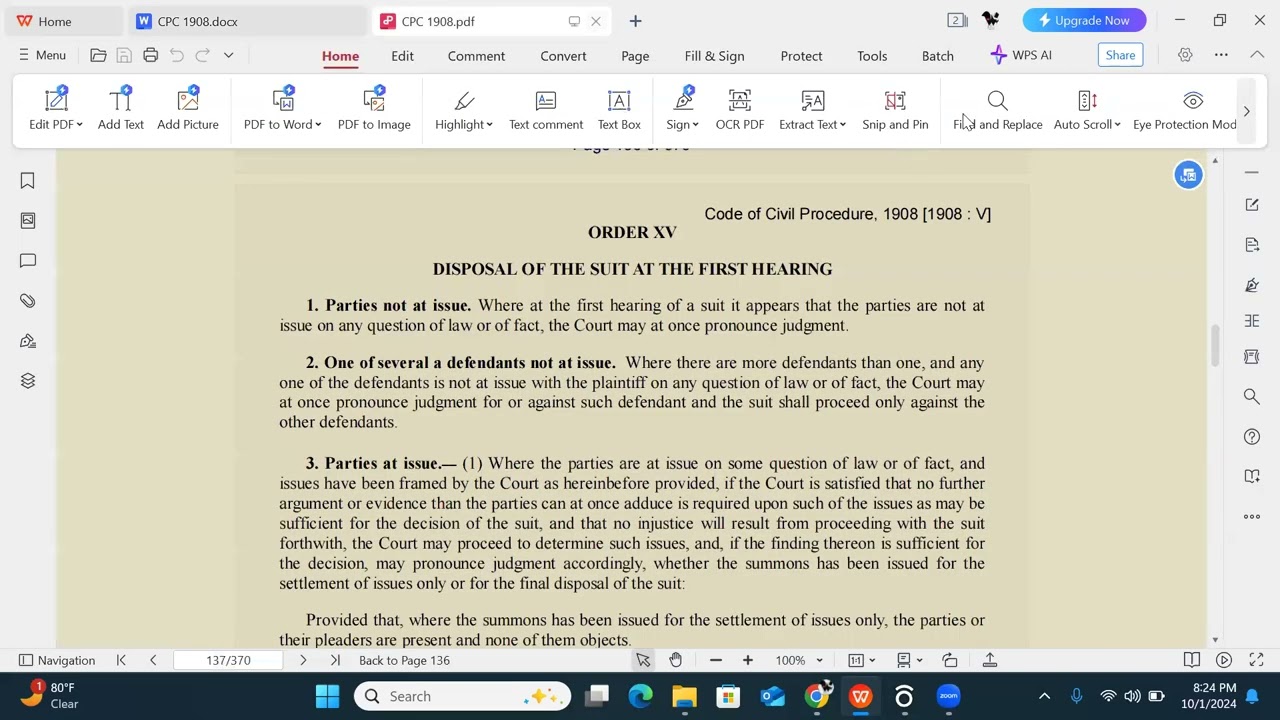
Task: Click the Share button
Action: pos(1120,55)
